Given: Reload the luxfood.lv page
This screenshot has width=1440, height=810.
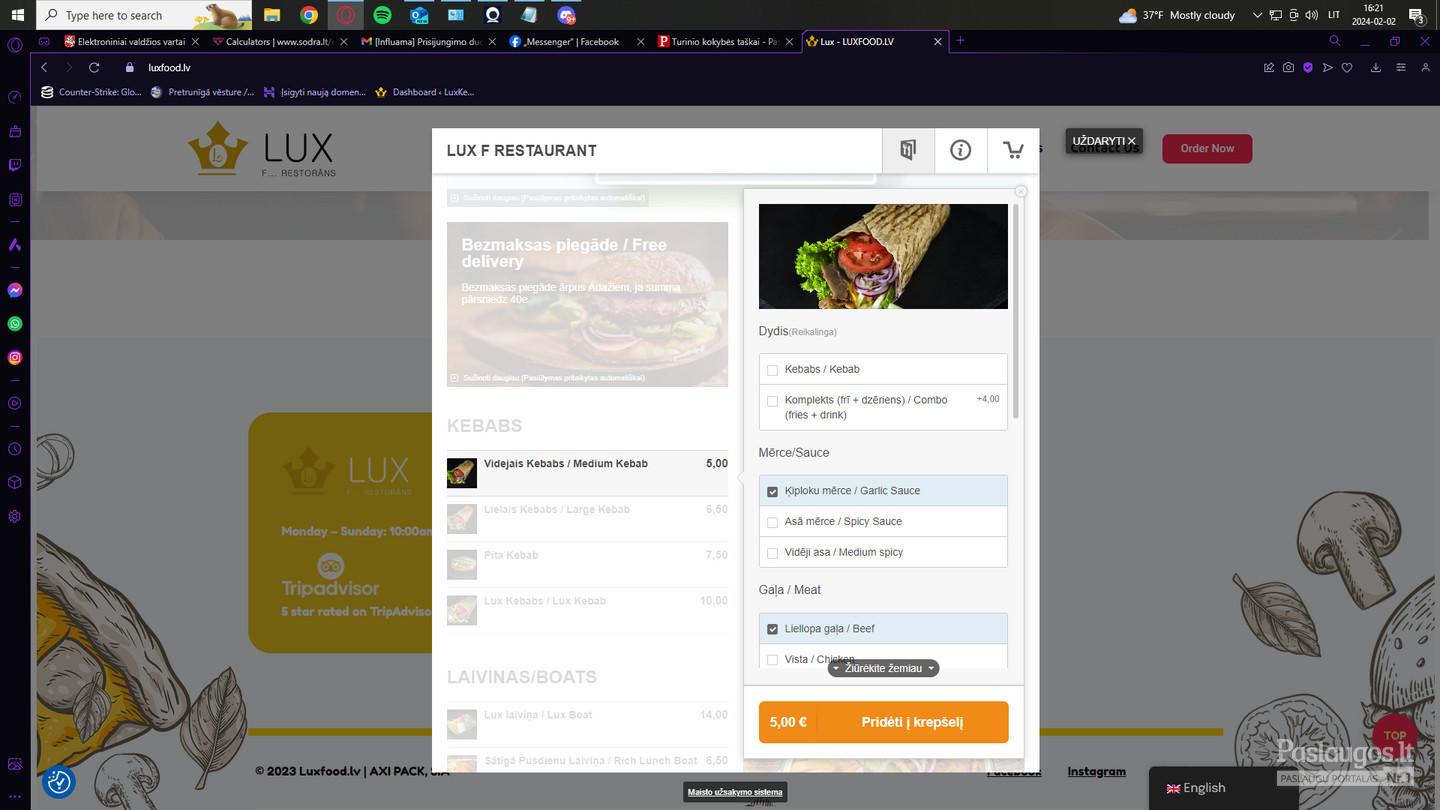Looking at the screenshot, I should [x=94, y=67].
